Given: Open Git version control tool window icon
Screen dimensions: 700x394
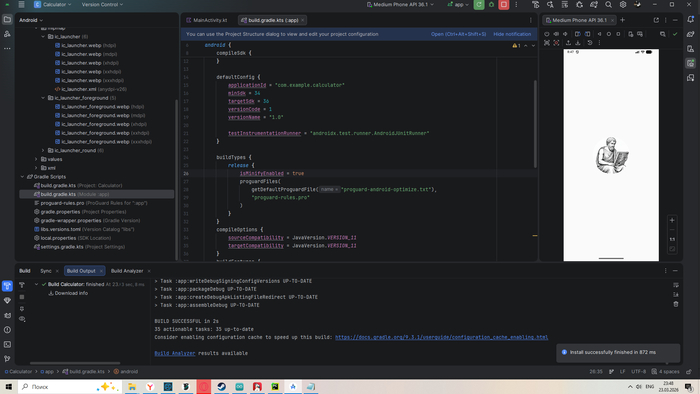Looking at the screenshot, I should coord(7,359).
